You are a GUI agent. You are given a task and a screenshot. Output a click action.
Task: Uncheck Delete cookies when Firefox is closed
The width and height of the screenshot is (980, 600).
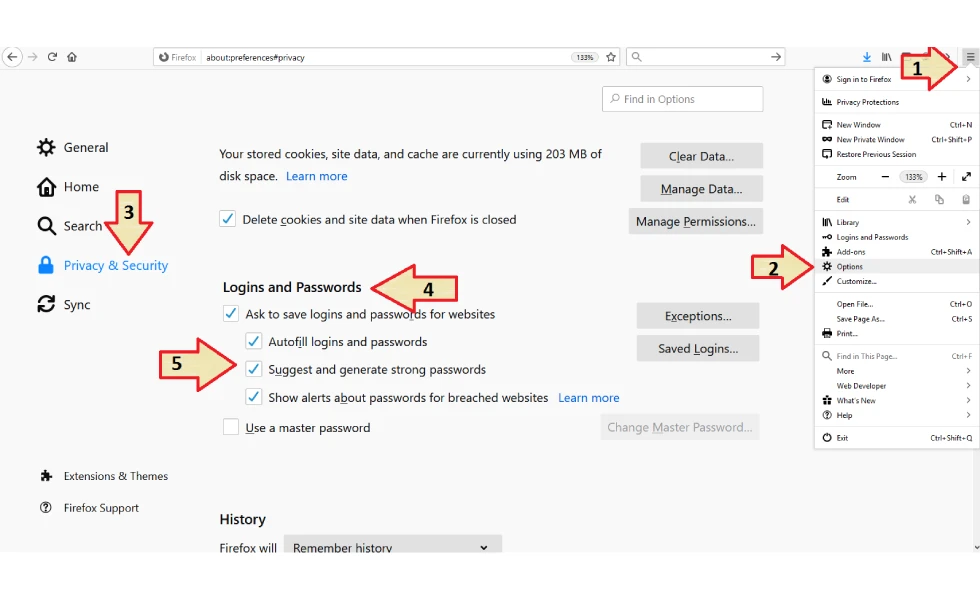pyautogui.click(x=228, y=219)
